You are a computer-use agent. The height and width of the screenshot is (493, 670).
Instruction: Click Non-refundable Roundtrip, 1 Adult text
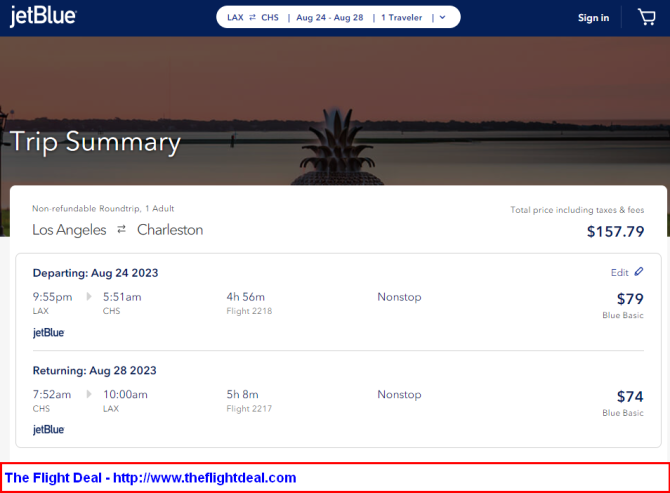tap(103, 208)
